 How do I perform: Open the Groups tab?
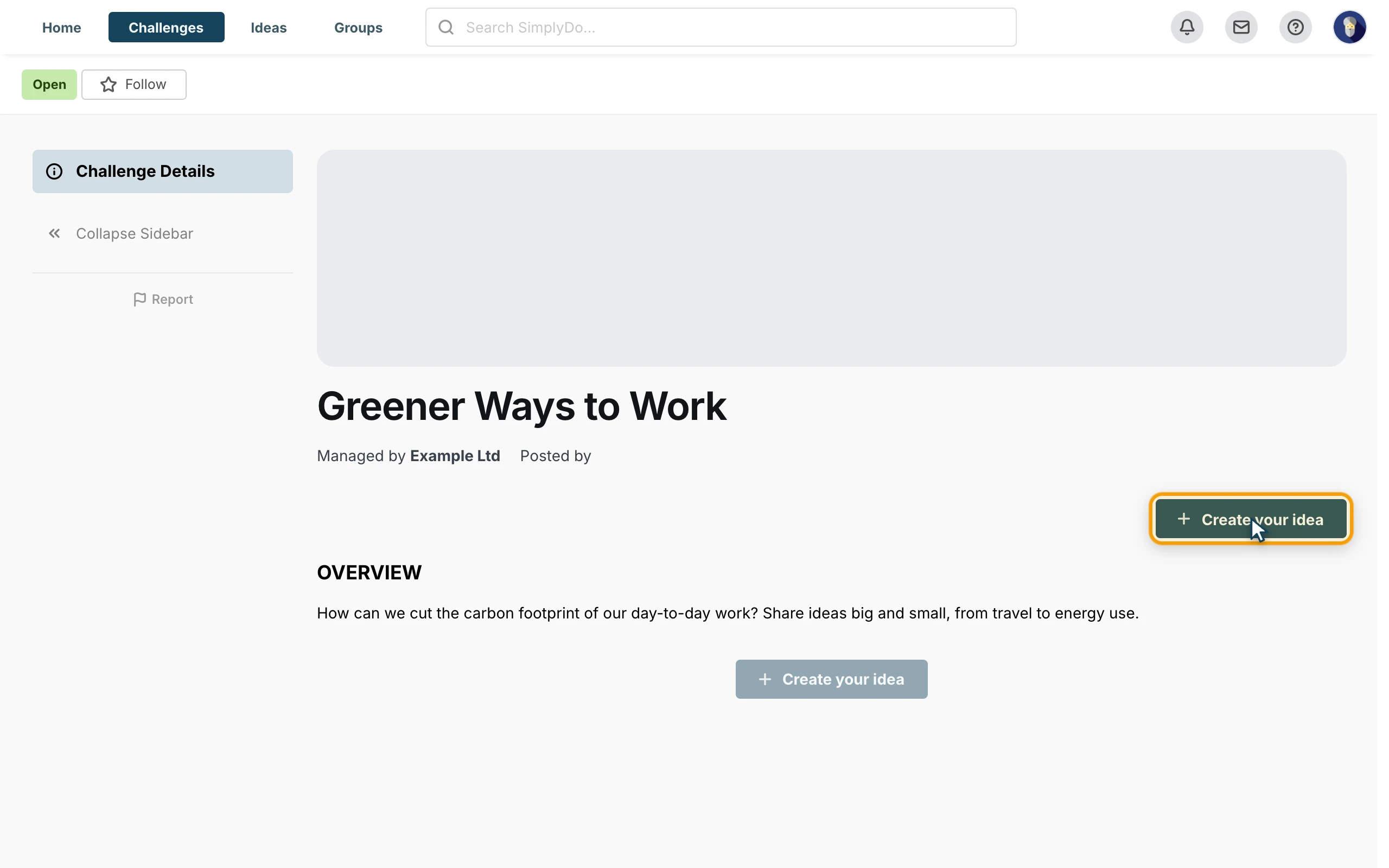click(358, 28)
